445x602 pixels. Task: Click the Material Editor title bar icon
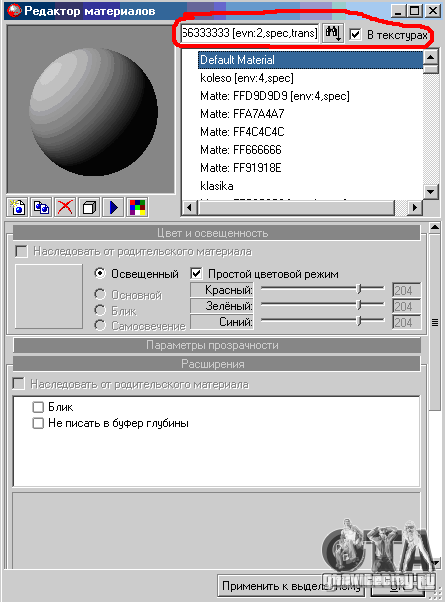pyautogui.click(x=14, y=10)
